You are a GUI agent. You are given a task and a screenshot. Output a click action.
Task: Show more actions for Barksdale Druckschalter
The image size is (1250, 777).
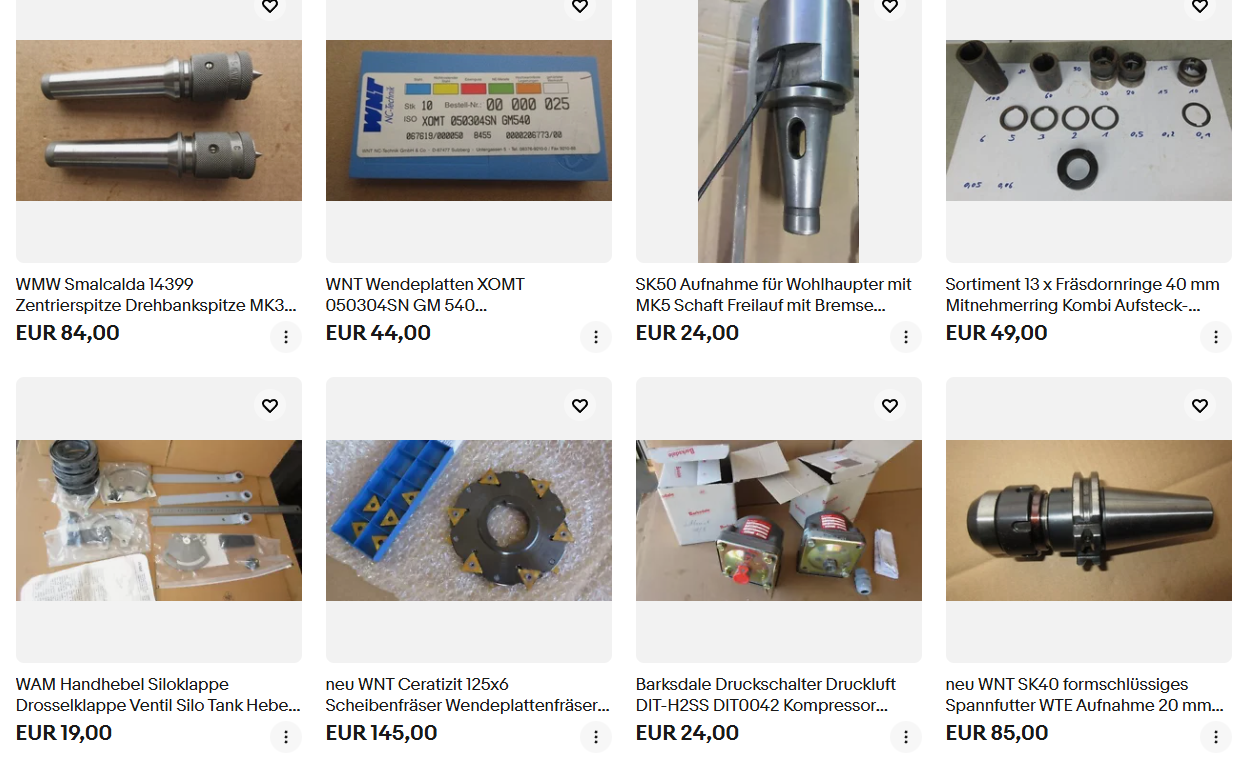906,737
